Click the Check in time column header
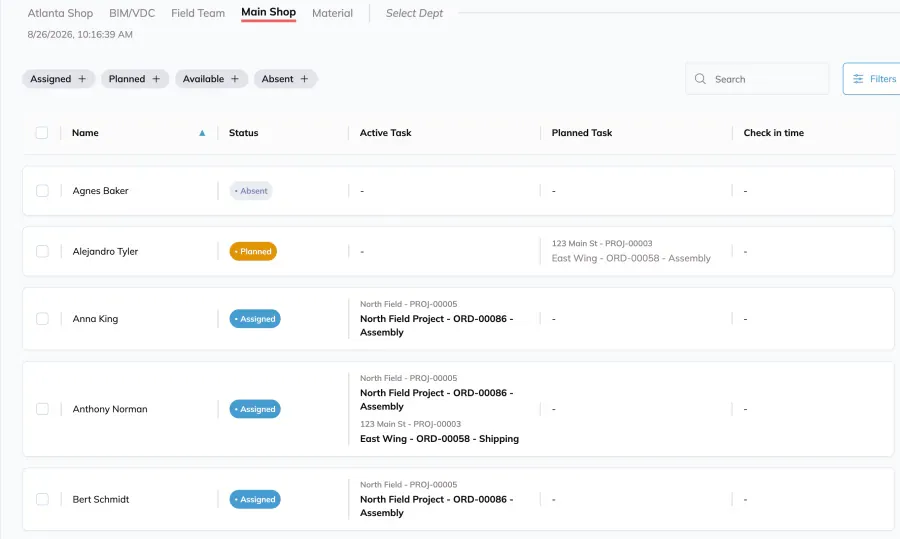The image size is (900, 539). pyautogui.click(x=774, y=133)
